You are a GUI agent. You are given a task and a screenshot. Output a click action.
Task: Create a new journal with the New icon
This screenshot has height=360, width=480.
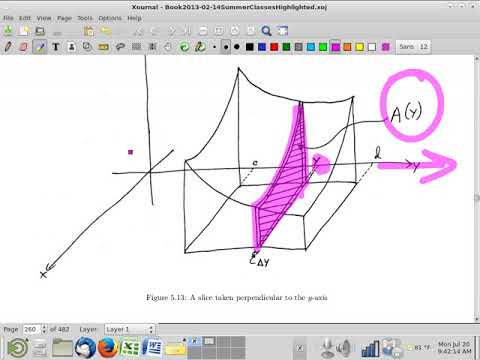pyautogui.click(x=24, y=31)
